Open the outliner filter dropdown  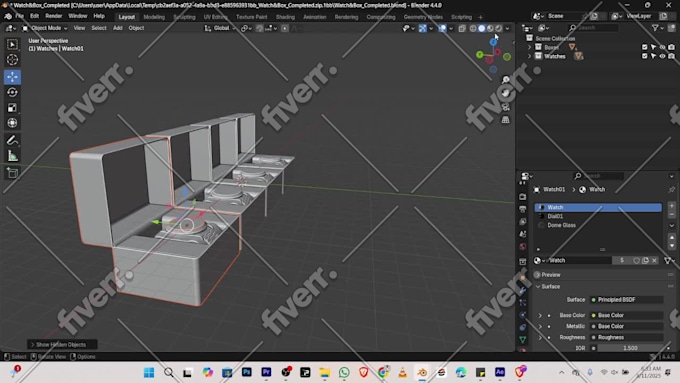(x=657, y=28)
